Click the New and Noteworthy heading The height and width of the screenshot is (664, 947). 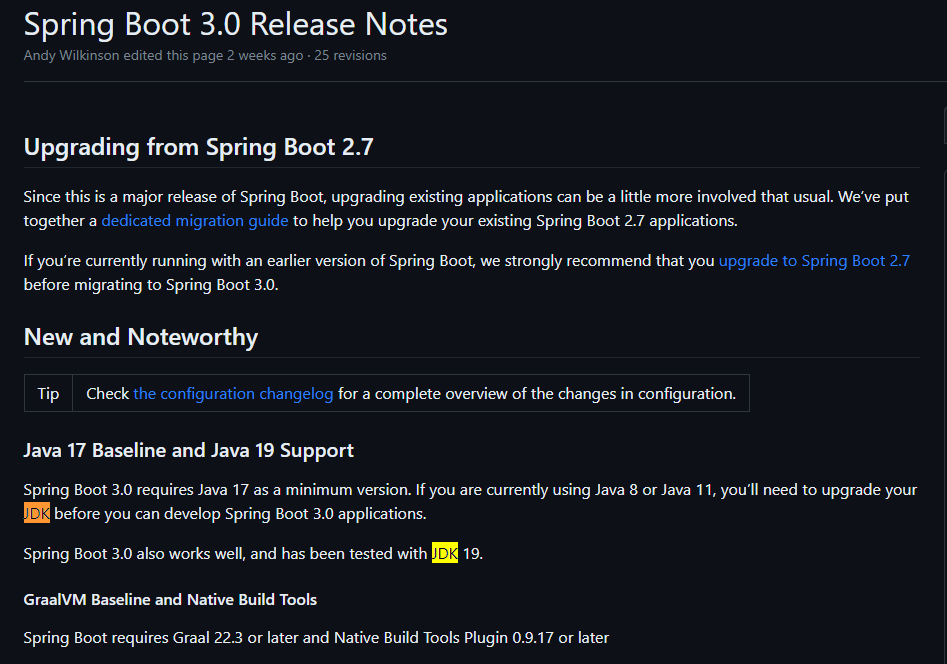coord(141,337)
